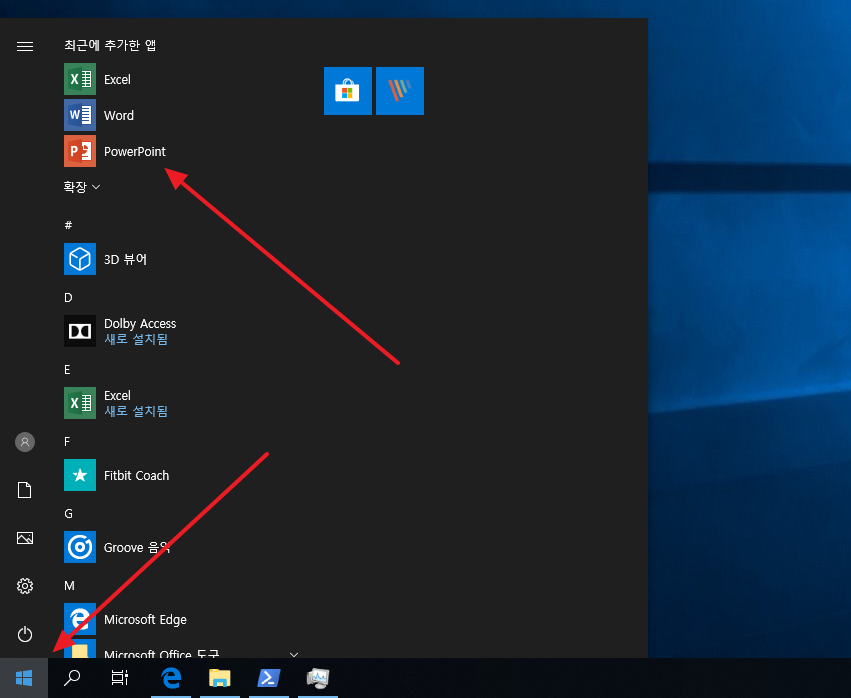The height and width of the screenshot is (698, 851).
Task: Open taskbar Search magnifier
Action: tap(72, 678)
